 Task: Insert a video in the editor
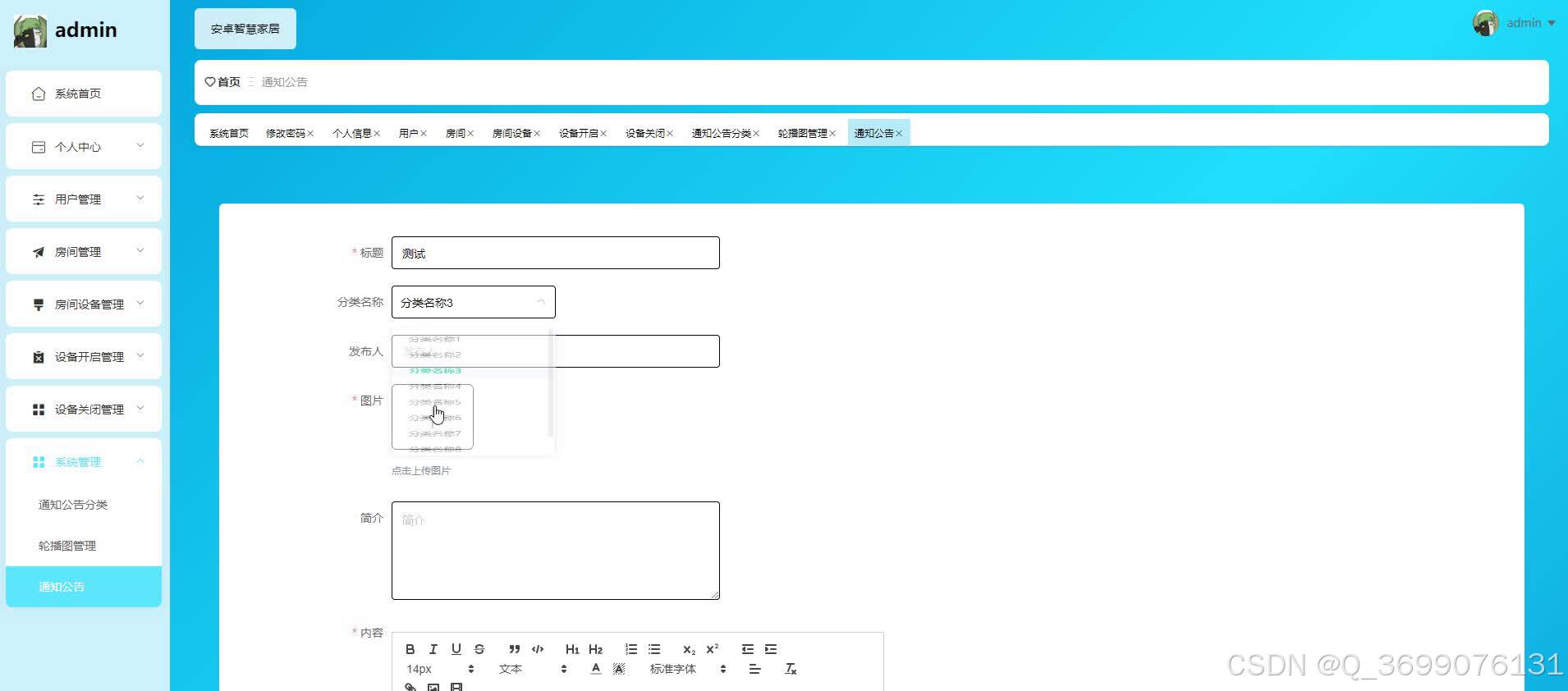(x=456, y=687)
